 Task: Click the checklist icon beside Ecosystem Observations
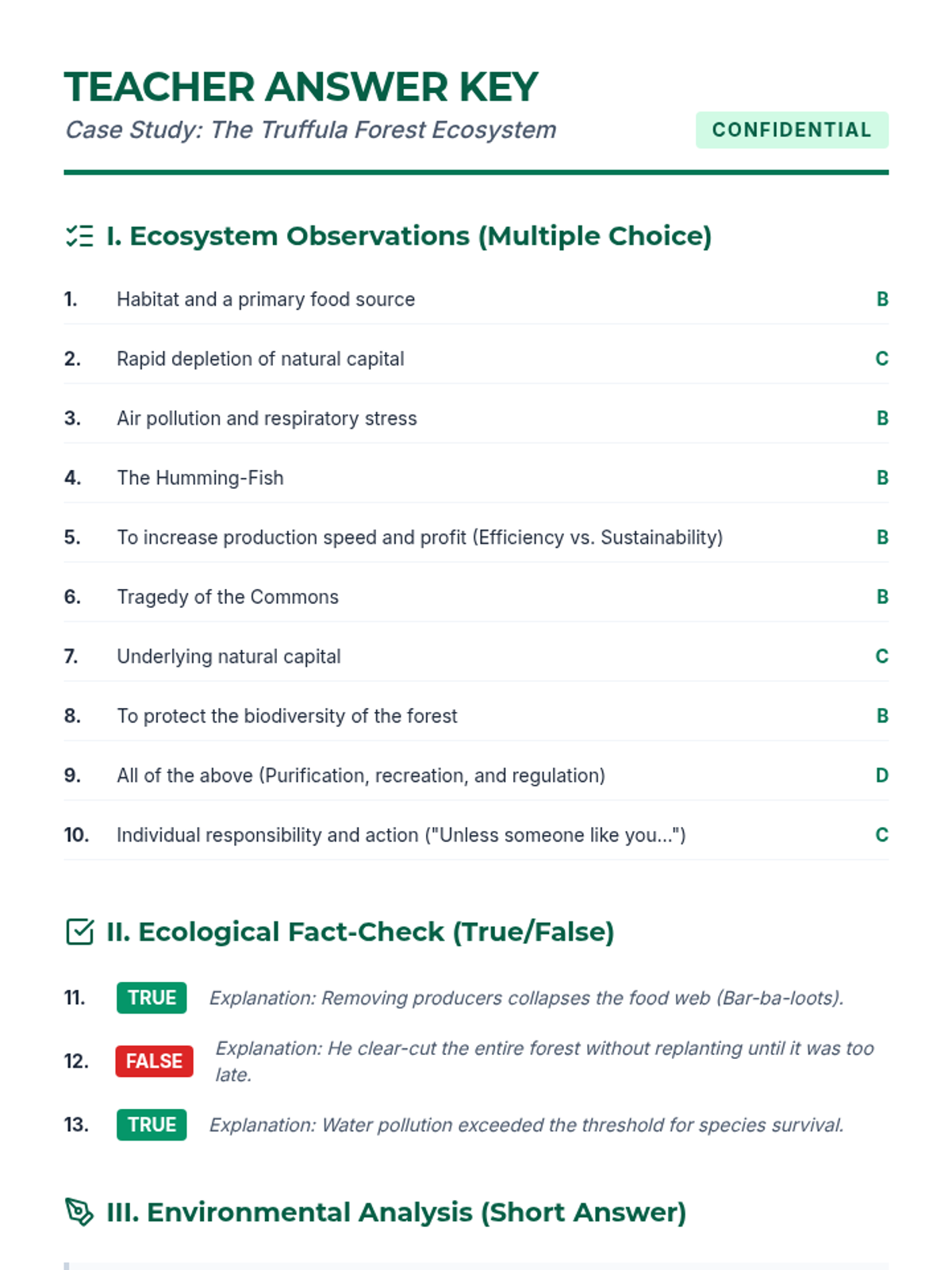pos(79,237)
